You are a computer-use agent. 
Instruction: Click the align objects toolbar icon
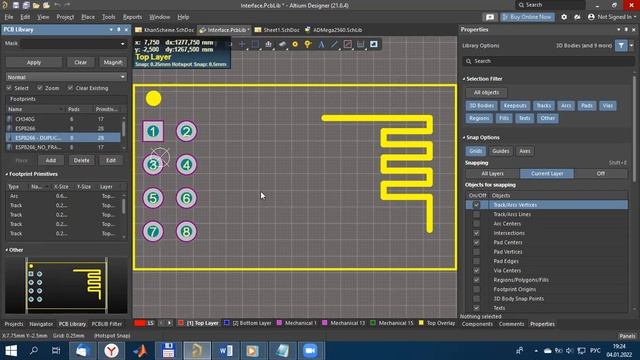[269, 44]
